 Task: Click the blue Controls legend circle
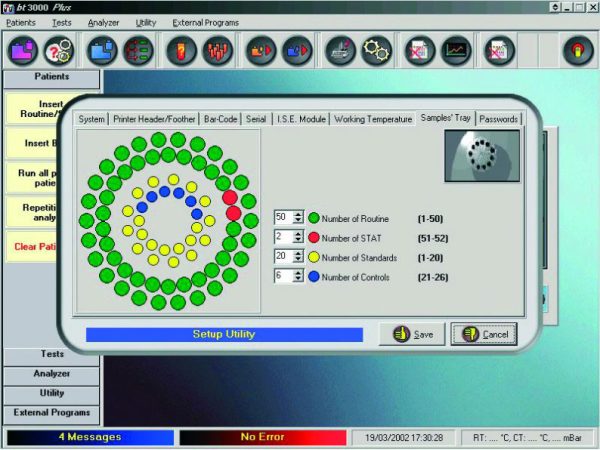click(x=314, y=277)
